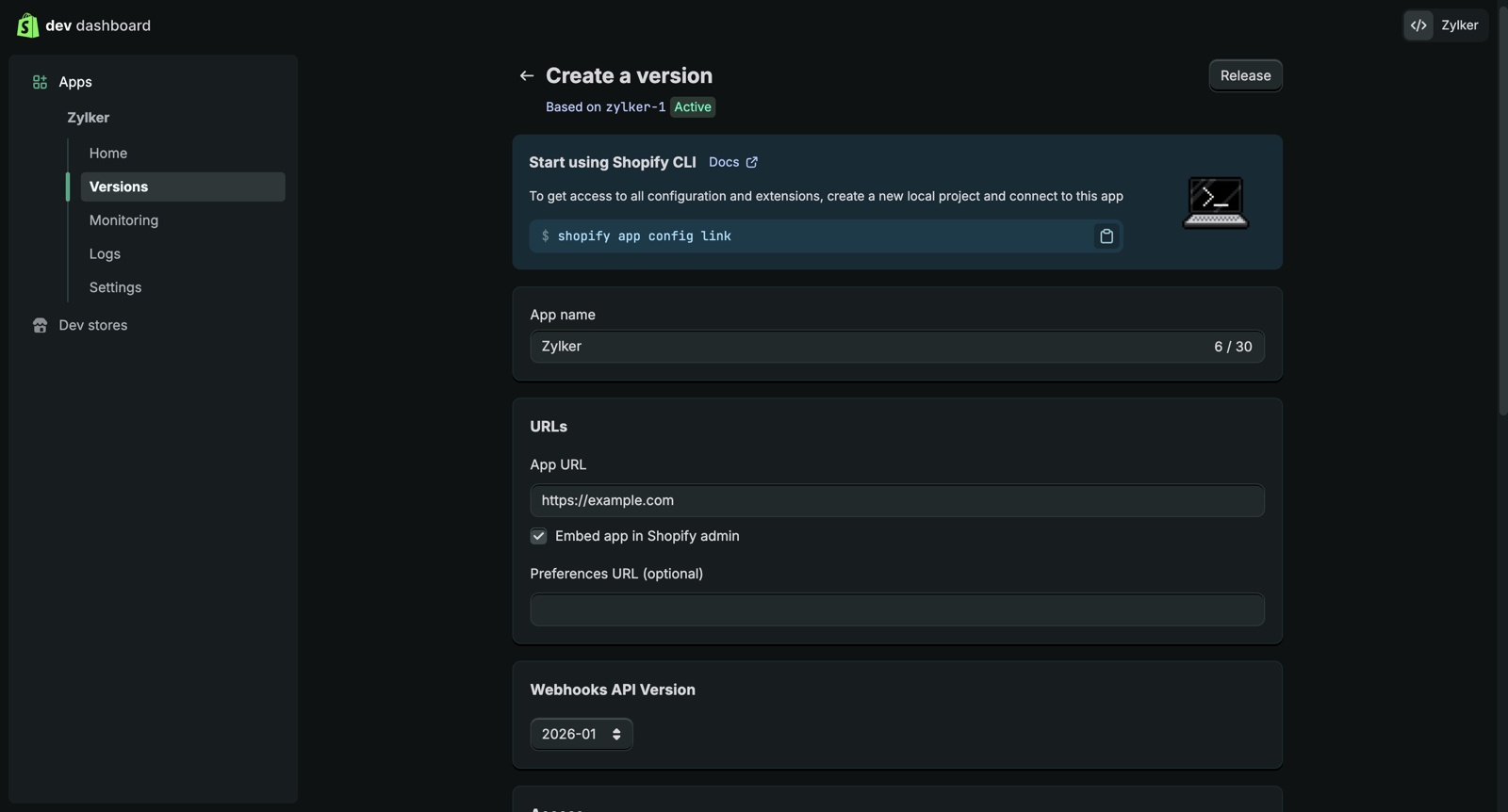The height and width of the screenshot is (812, 1508).
Task: Open the Webhooks API Version dropdown
Action: (581, 734)
